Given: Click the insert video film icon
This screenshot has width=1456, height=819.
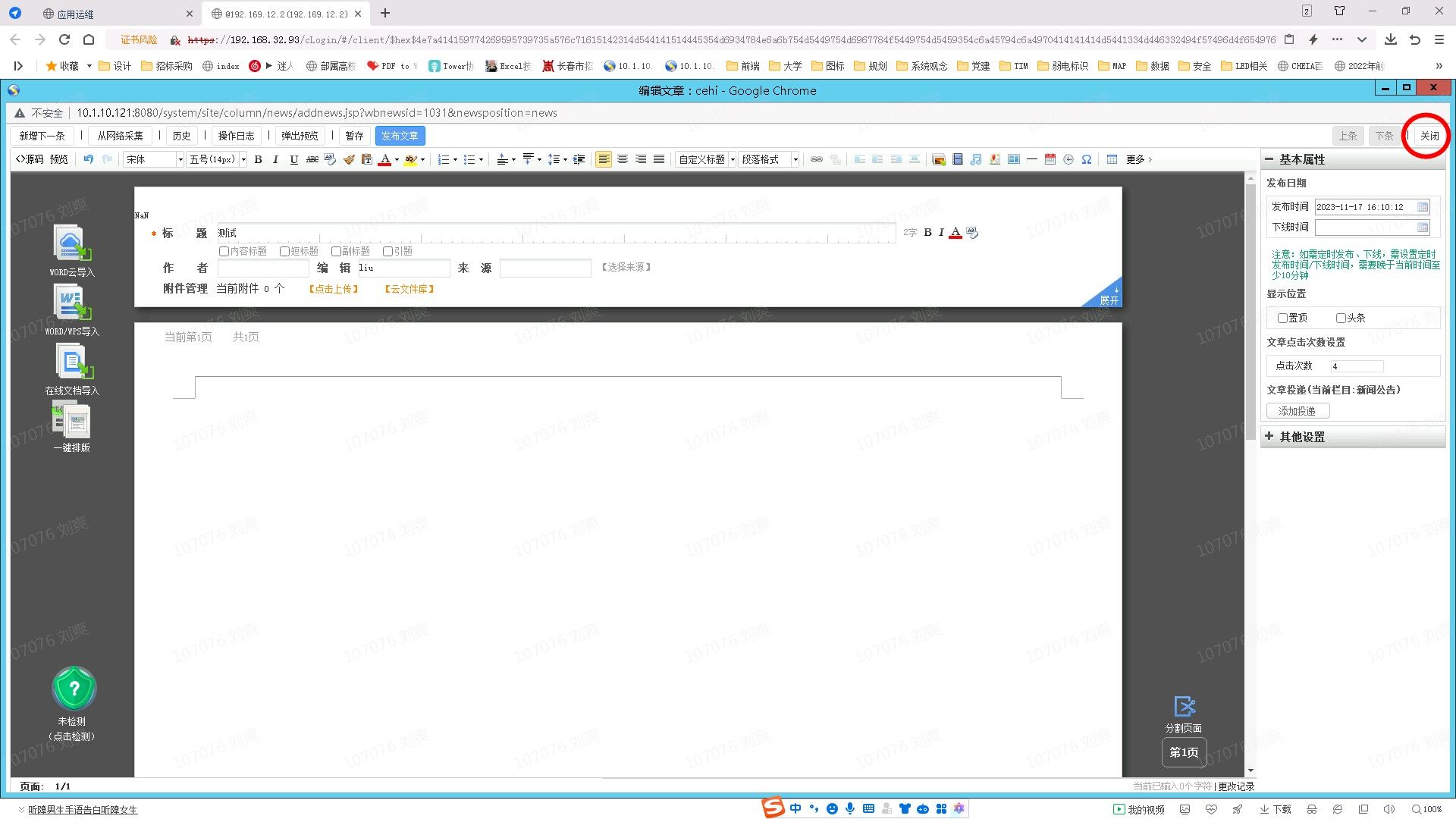Looking at the screenshot, I should 958,159.
